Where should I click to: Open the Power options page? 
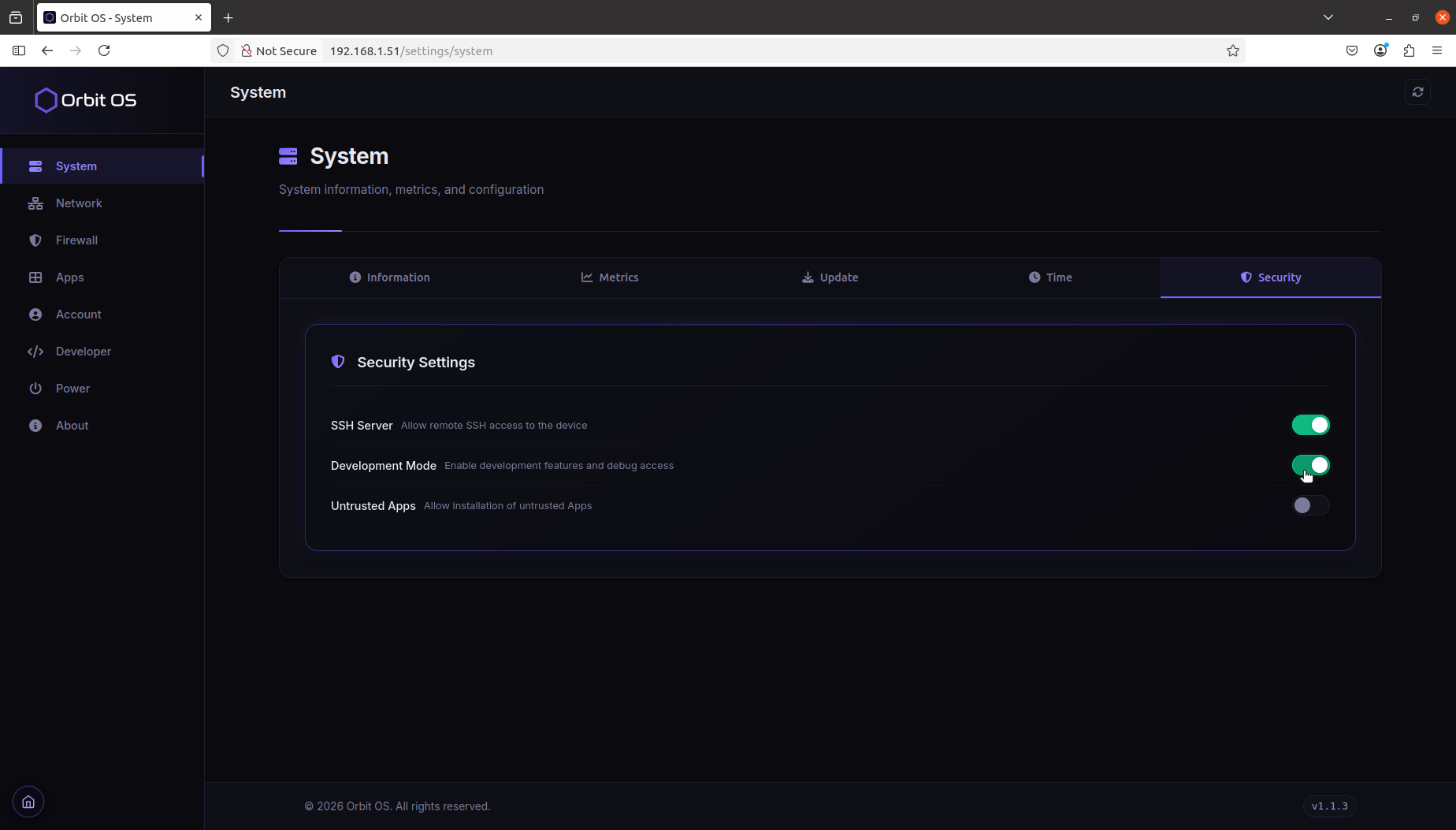tap(102, 389)
